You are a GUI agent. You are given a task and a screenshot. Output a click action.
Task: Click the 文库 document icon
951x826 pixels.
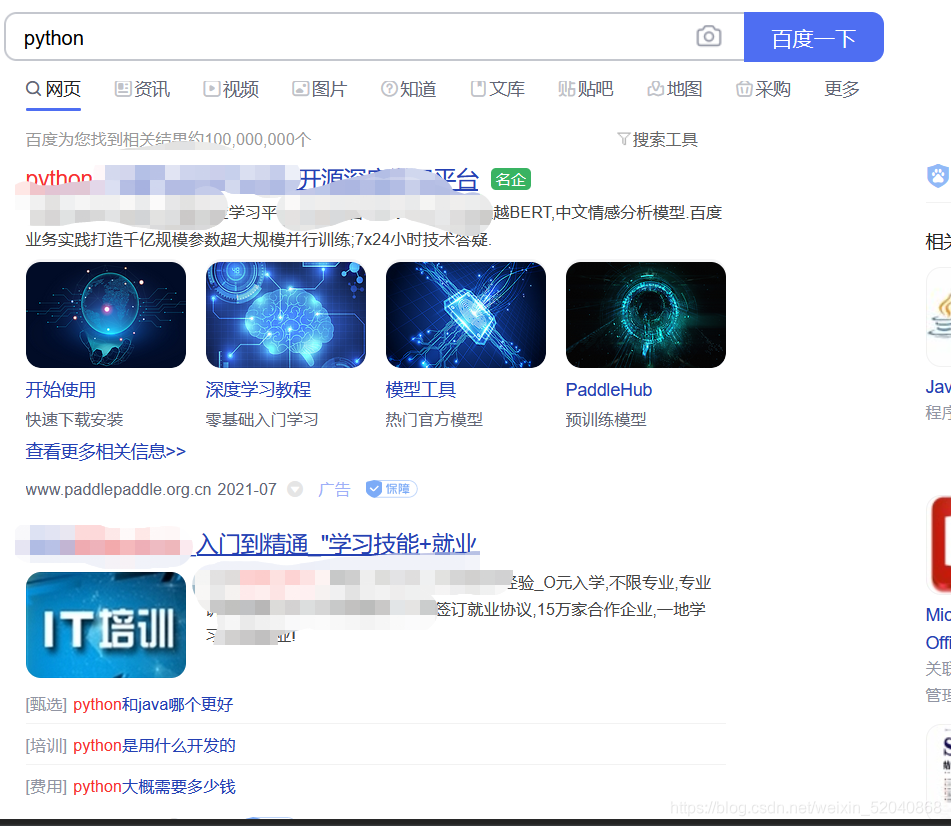tap(479, 89)
